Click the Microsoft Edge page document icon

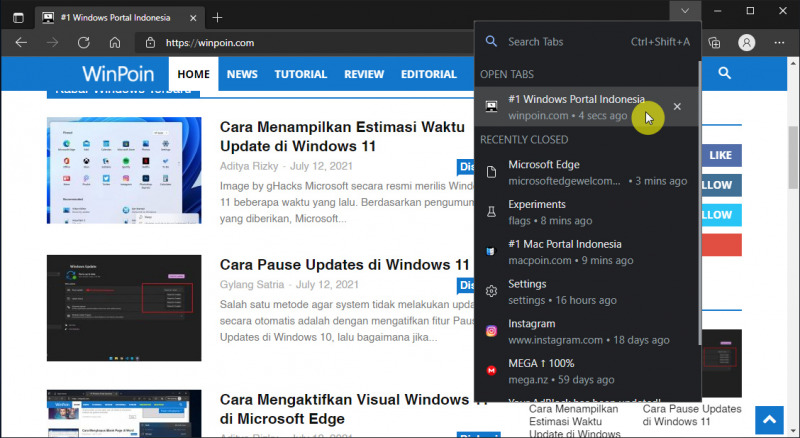pos(491,172)
